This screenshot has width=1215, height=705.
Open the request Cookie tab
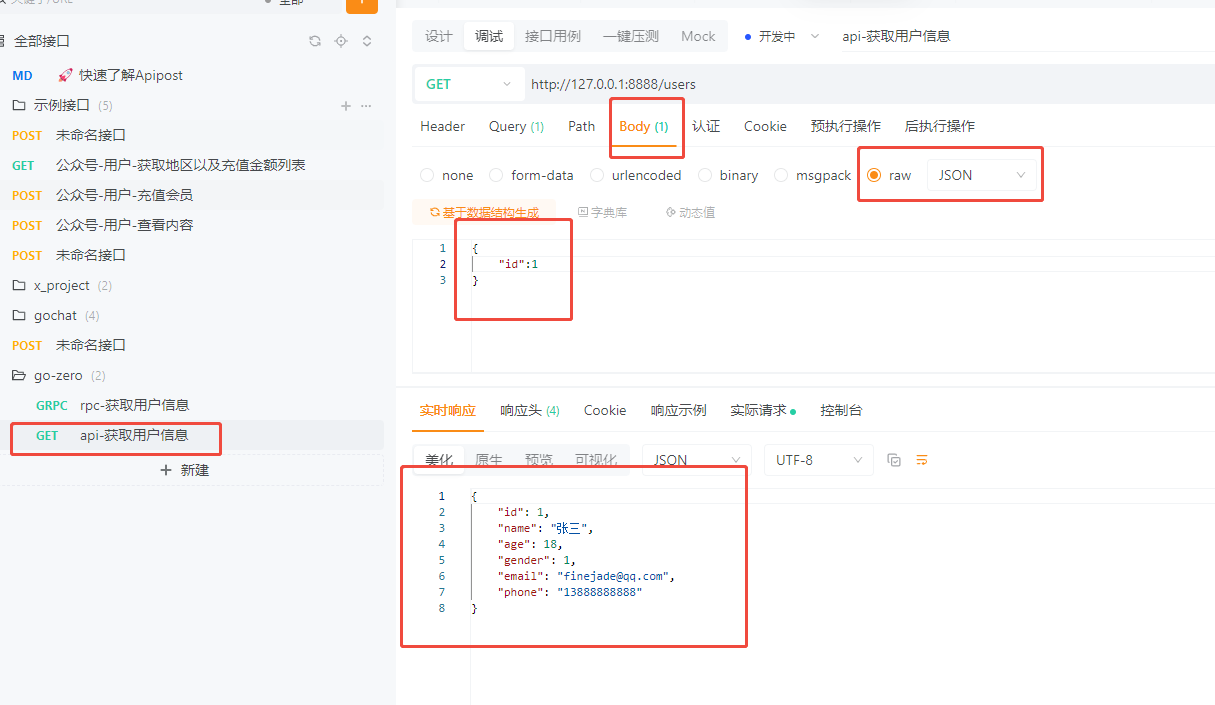coord(765,126)
